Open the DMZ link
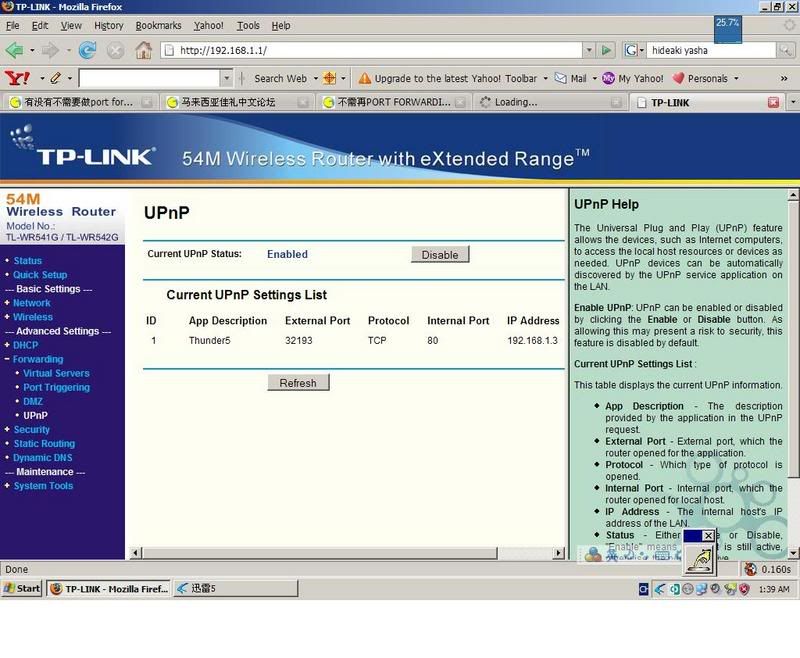The image size is (800, 658). click(33, 401)
